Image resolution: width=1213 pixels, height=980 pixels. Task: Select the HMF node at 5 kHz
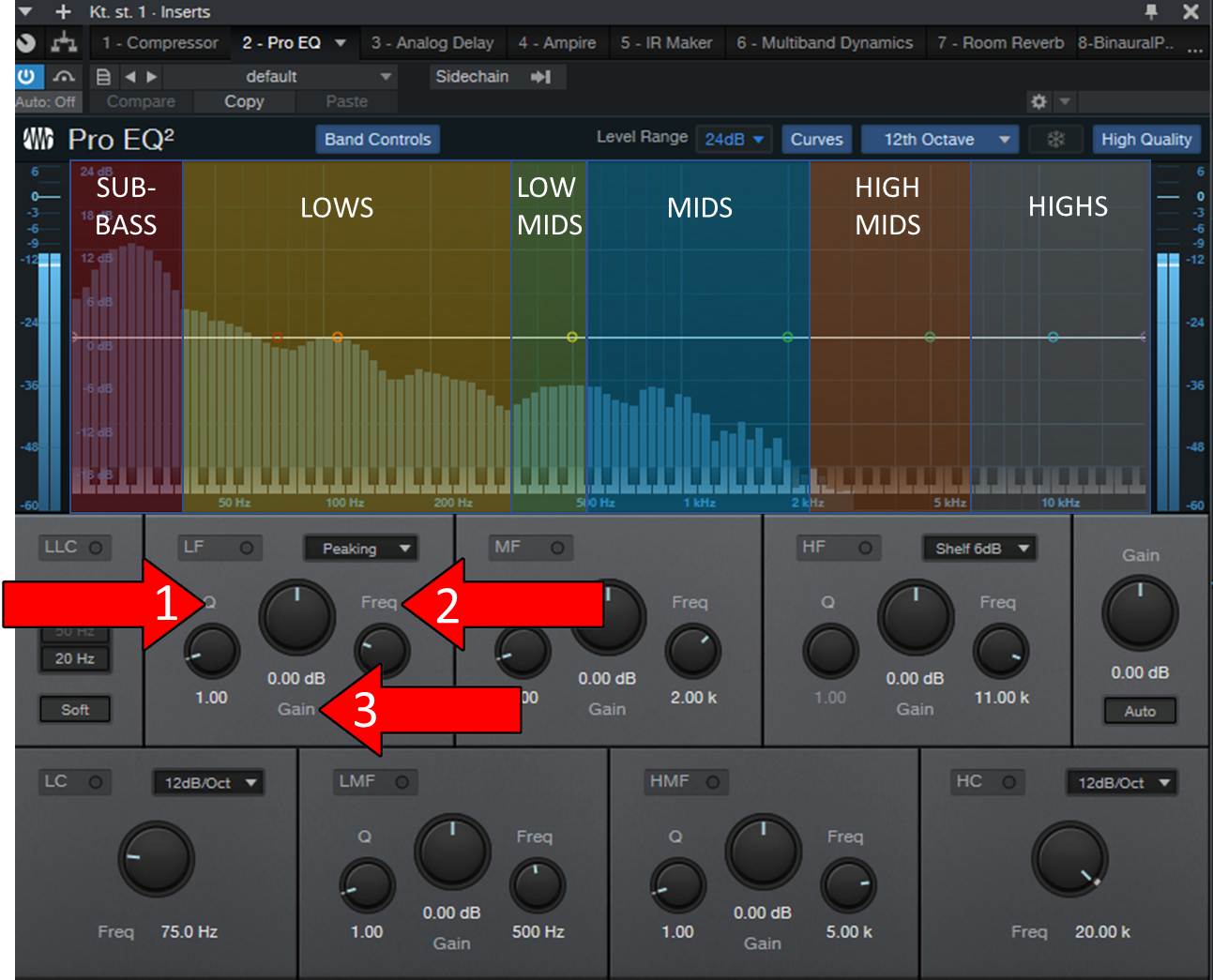930,337
